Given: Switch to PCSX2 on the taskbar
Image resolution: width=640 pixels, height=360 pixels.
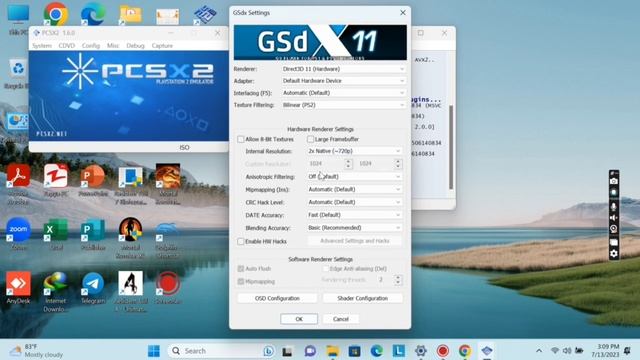Looking at the screenshot, I should (x=487, y=351).
